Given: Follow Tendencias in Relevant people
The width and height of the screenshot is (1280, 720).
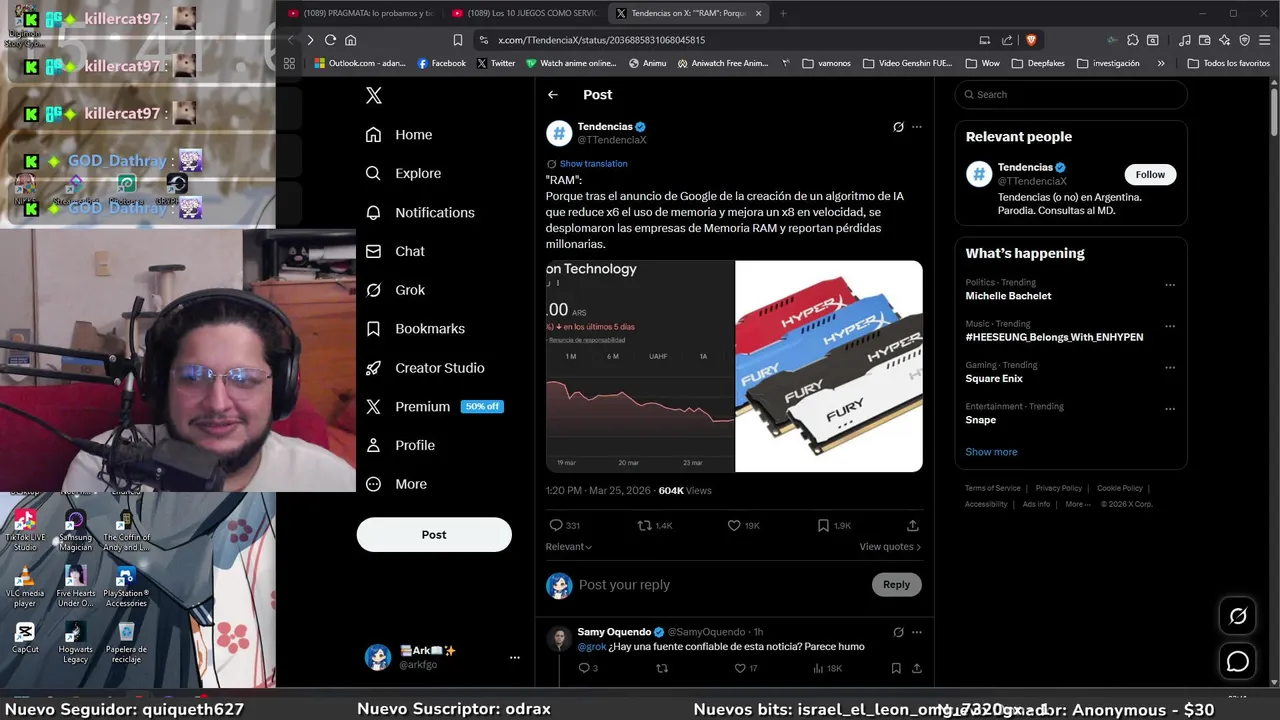Looking at the screenshot, I should 1150,174.
